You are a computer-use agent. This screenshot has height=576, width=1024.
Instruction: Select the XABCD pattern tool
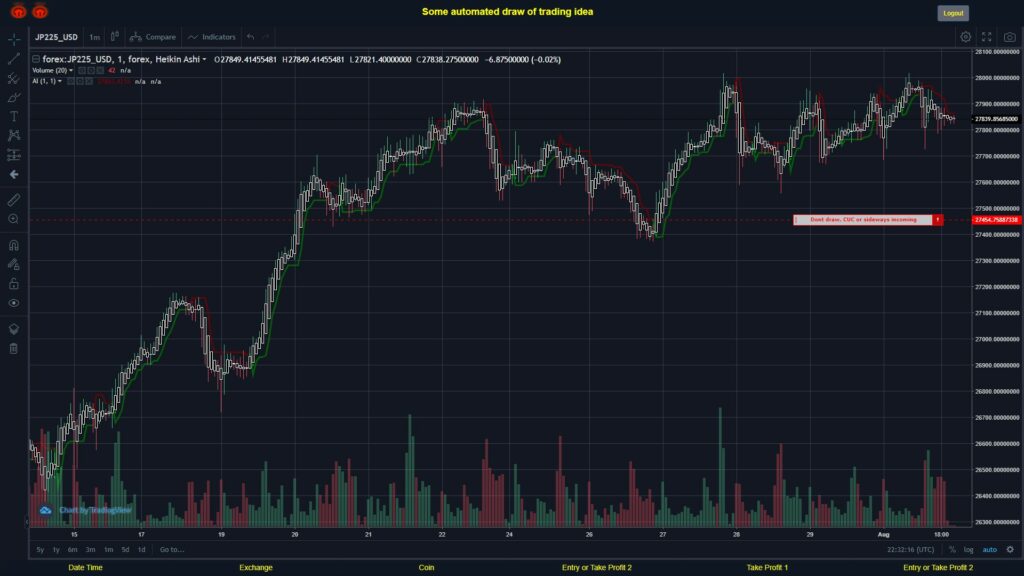pos(14,135)
